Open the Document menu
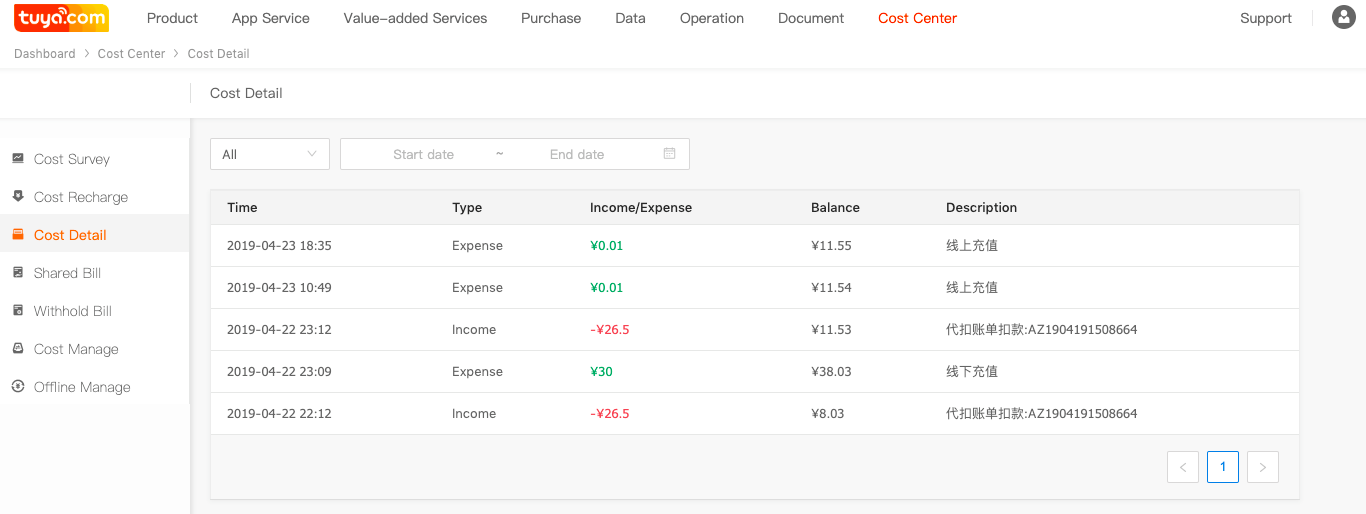Viewport: 1366px width, 514px height. (811, 18)
